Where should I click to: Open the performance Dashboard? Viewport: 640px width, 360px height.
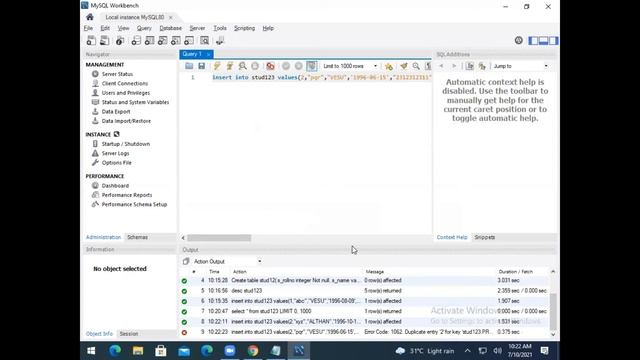pyautogui.click(x=115, y=185)
